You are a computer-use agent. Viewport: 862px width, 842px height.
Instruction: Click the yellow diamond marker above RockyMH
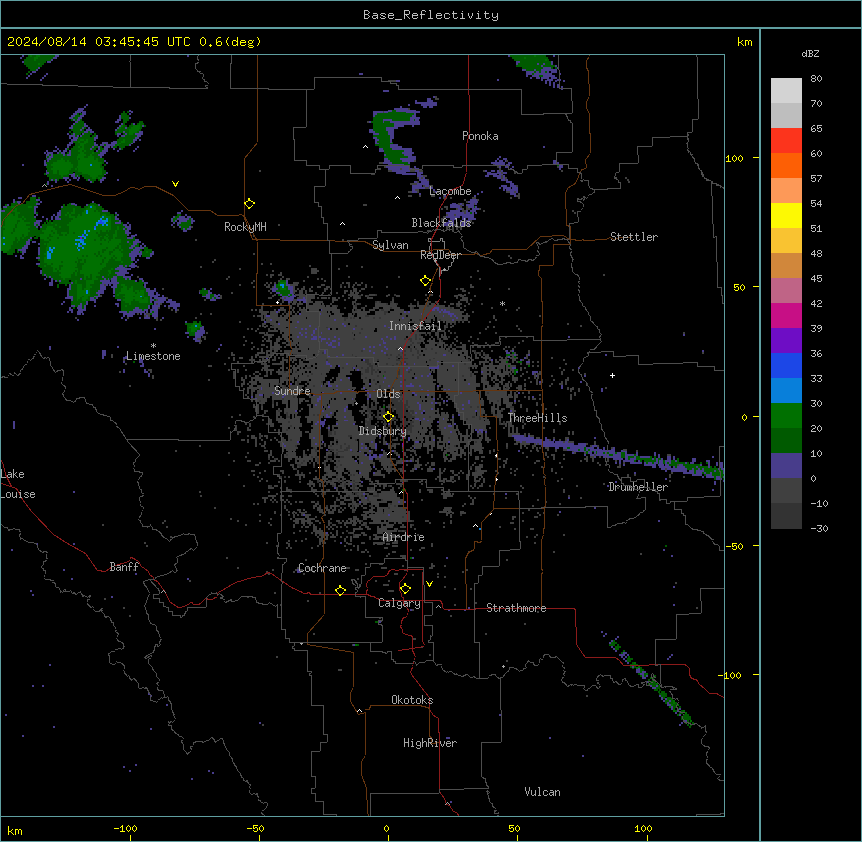click(250, 204)
